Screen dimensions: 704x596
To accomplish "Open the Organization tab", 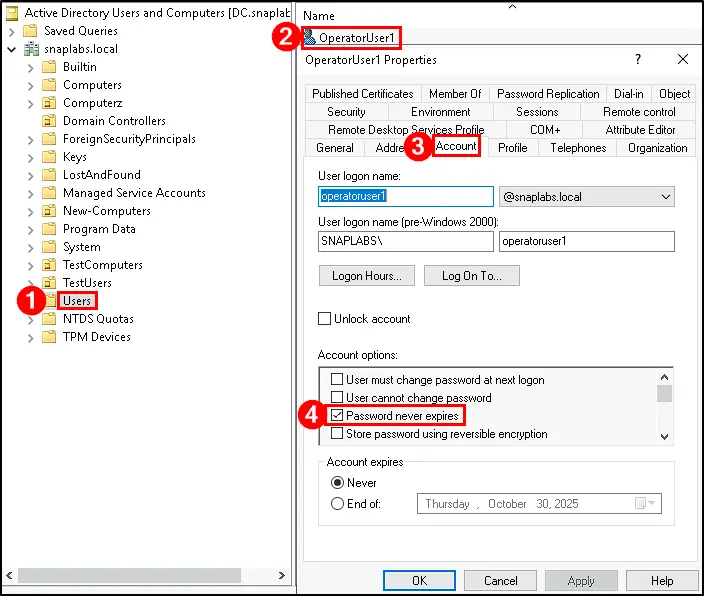I will pyautogui.click(x=657, y=148).
